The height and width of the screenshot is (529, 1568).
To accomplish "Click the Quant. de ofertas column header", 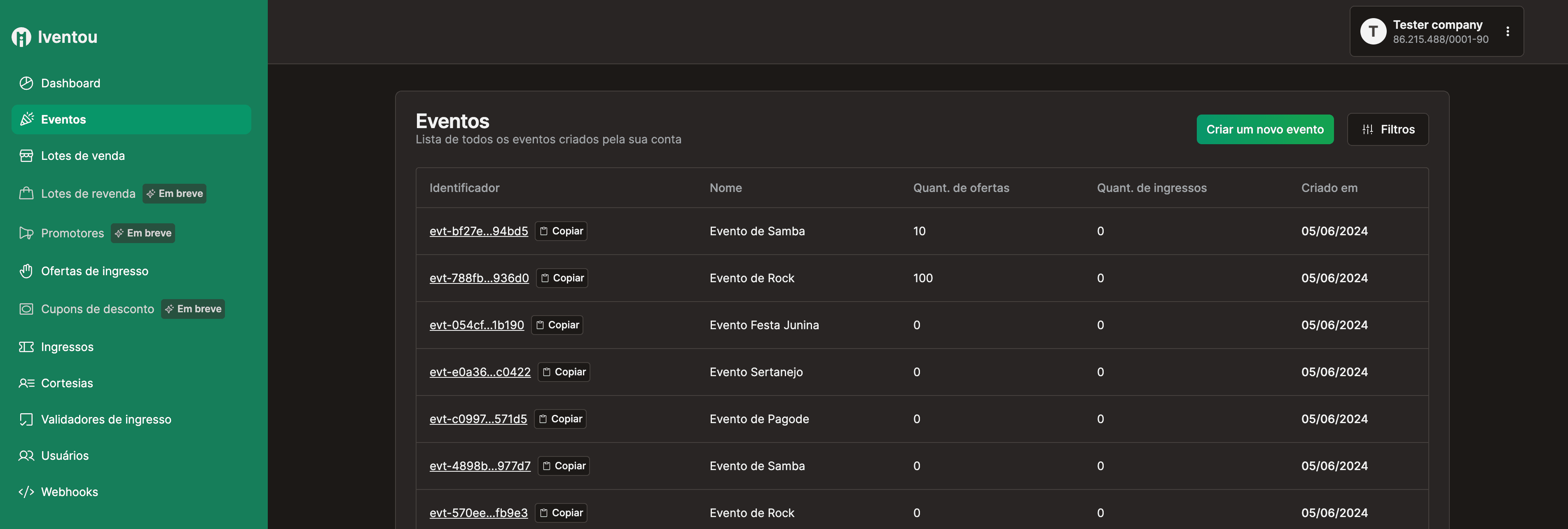I will click(961, 188).
